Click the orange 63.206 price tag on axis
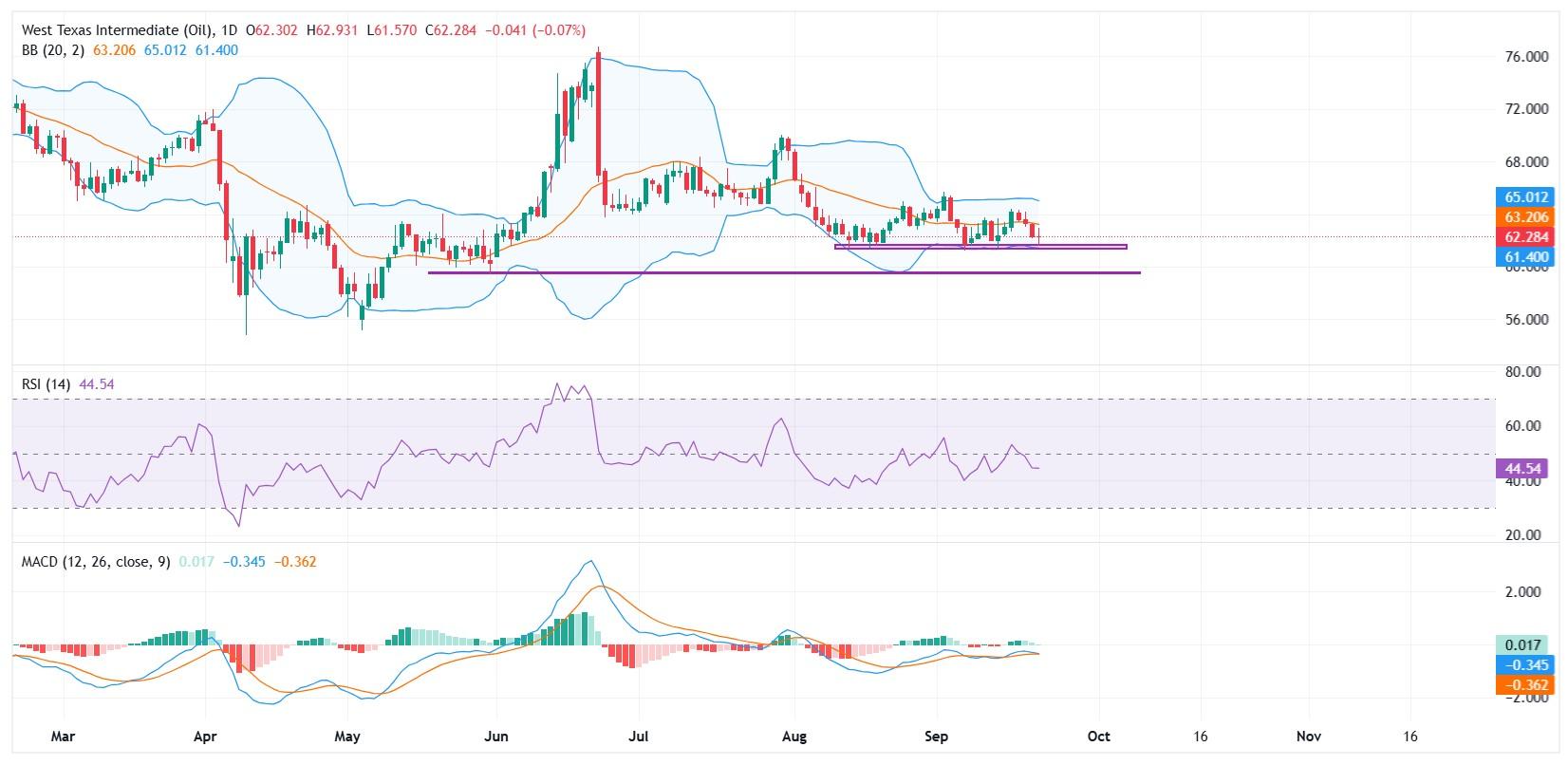 pos(1526,216)
